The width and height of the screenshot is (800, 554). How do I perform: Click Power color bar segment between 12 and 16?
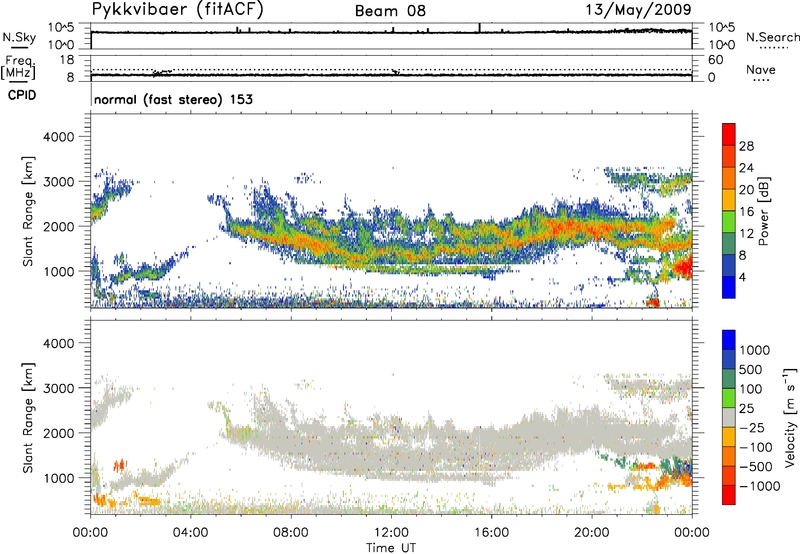click(x=729, y=221)
